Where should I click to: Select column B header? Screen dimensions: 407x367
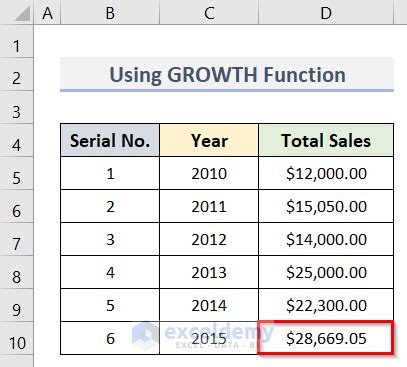(110, 12)
